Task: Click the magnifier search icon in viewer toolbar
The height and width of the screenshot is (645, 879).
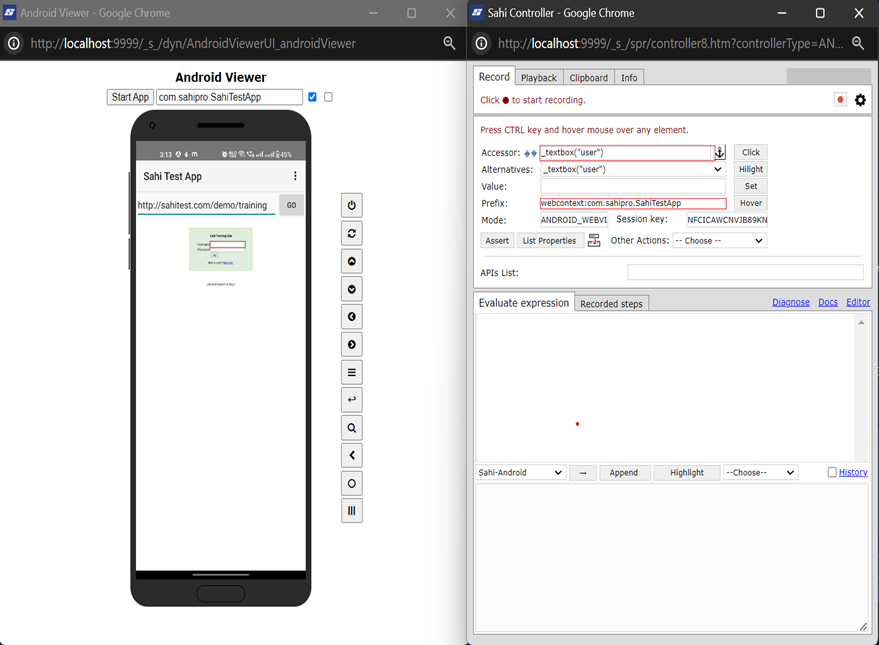Action: click(352, 428)
